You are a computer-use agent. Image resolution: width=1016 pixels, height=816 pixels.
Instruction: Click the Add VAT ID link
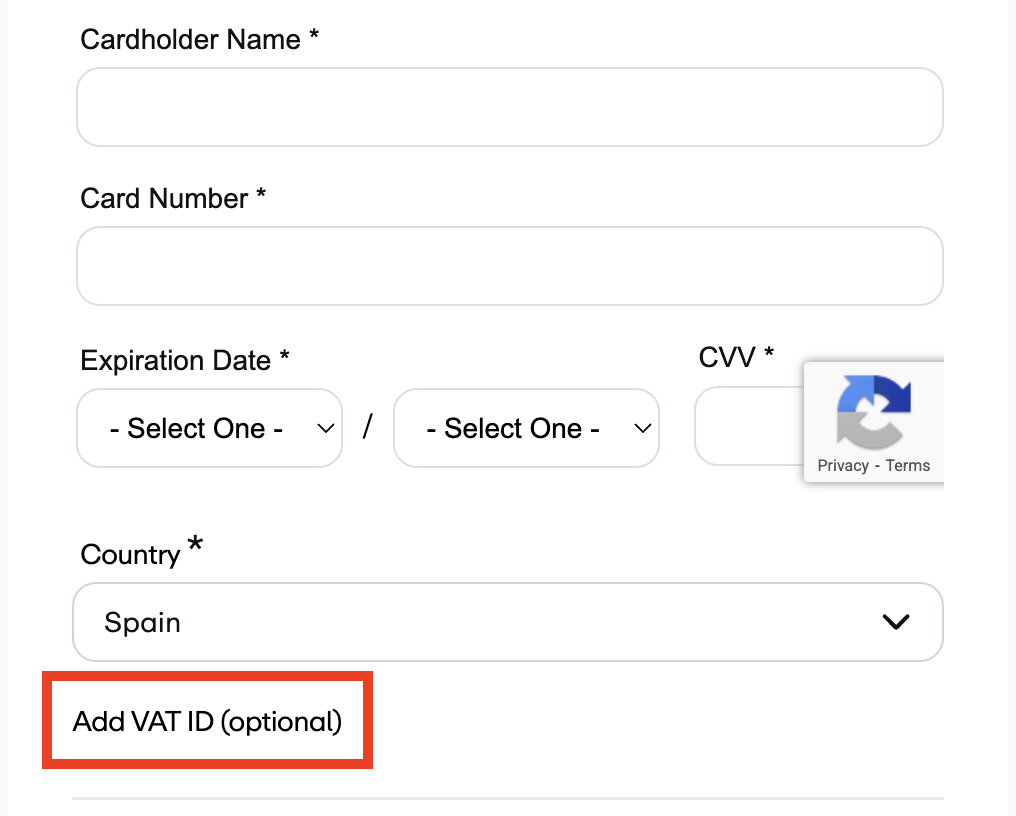(206, 721)
